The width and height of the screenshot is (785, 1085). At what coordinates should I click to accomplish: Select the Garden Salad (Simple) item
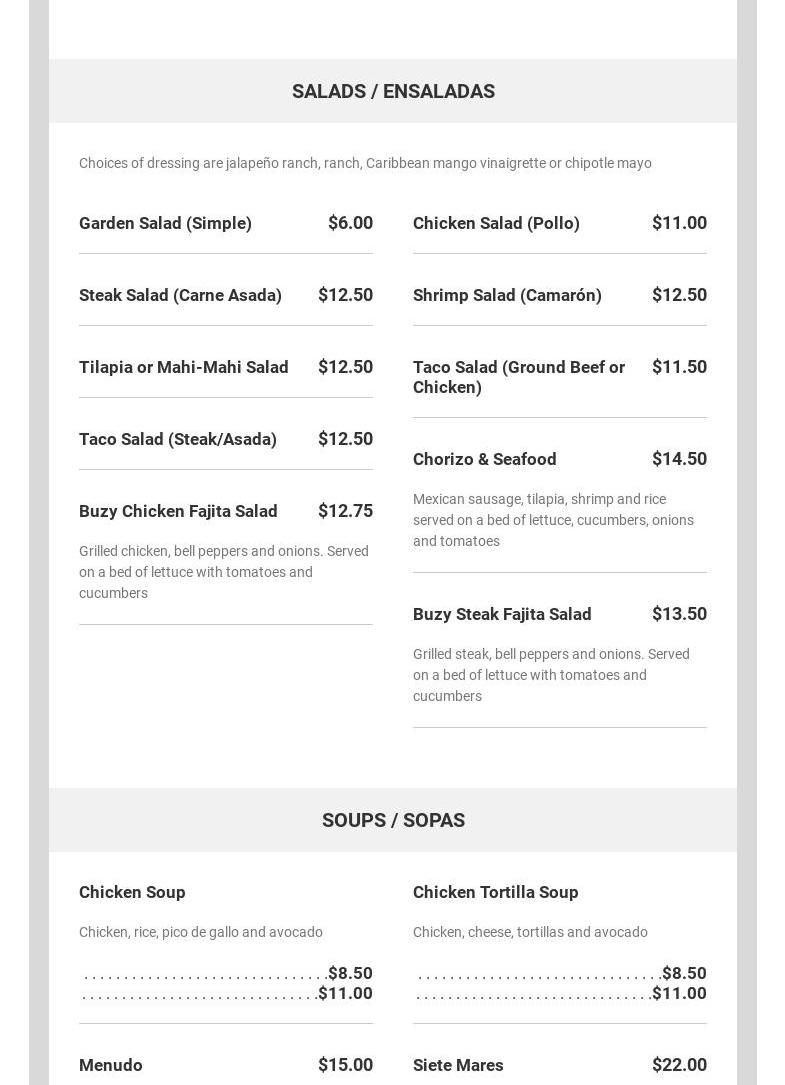165,223
